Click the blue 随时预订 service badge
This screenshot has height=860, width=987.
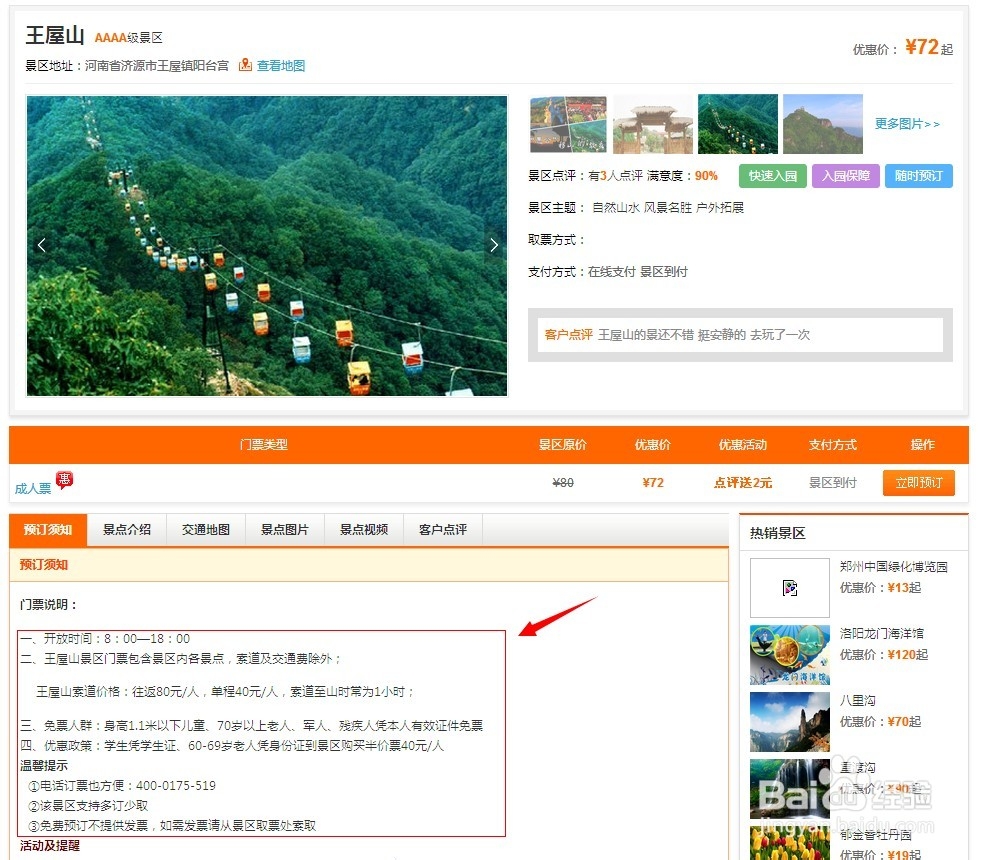(918, 175)
